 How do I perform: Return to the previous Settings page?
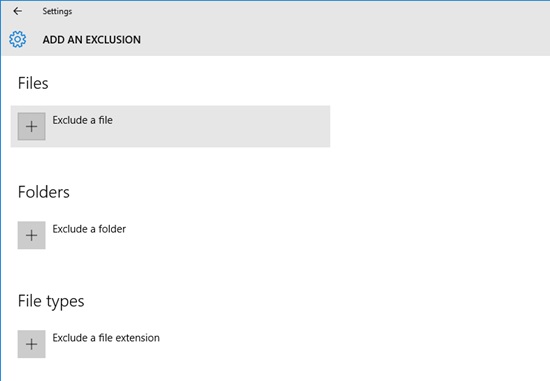pos(17,11)
